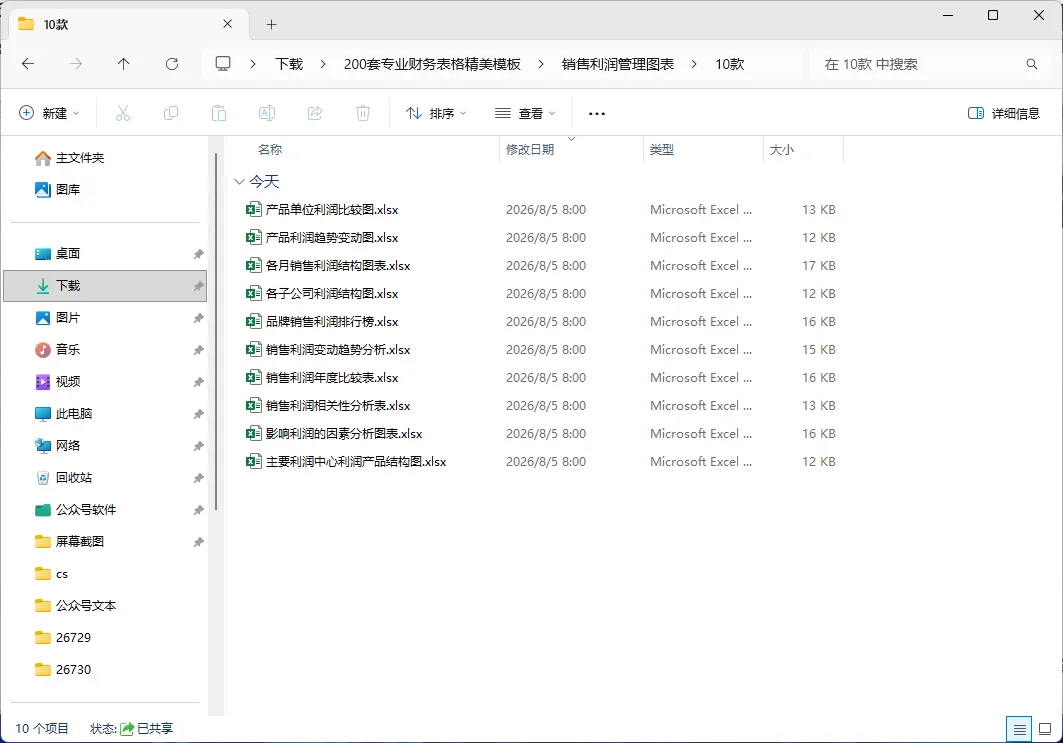Click the Copy icon in toolbar
Viewport: 1063px width, 743px height.
pos(171,113)
